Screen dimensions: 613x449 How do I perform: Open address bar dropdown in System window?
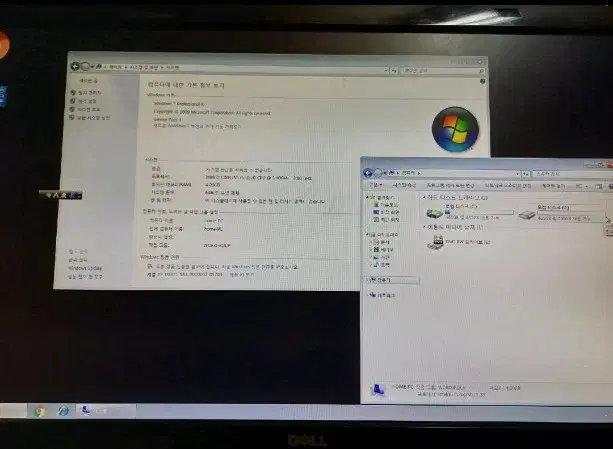[386, 70]
